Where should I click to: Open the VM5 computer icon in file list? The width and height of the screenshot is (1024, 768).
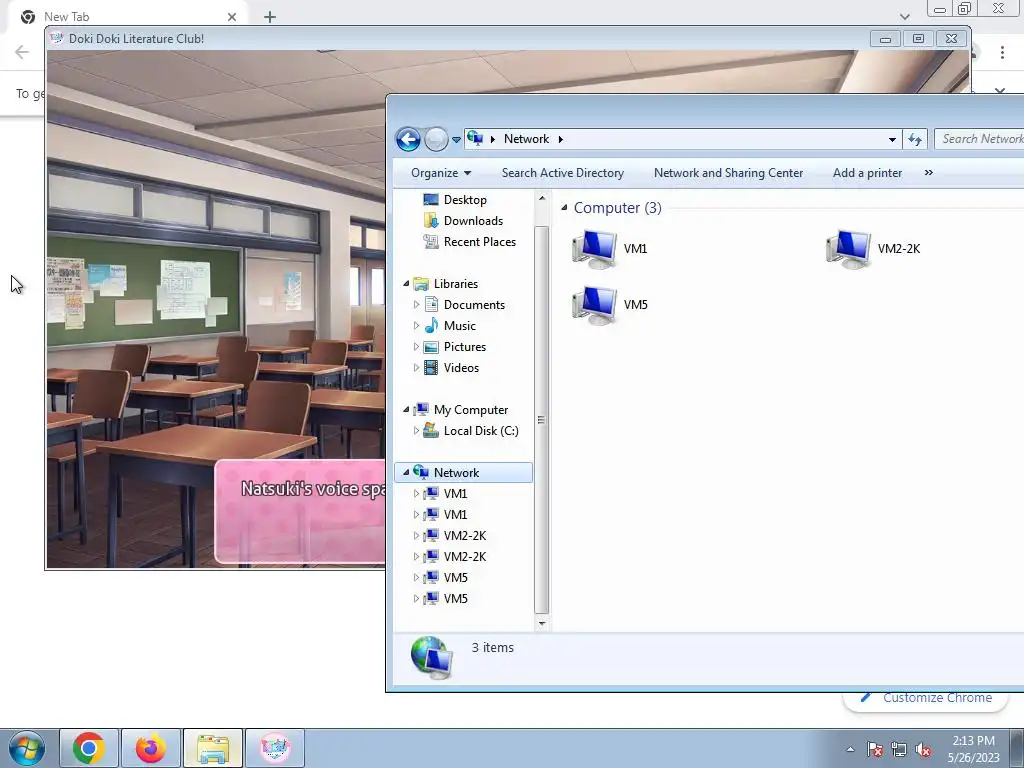coord(609,305)
